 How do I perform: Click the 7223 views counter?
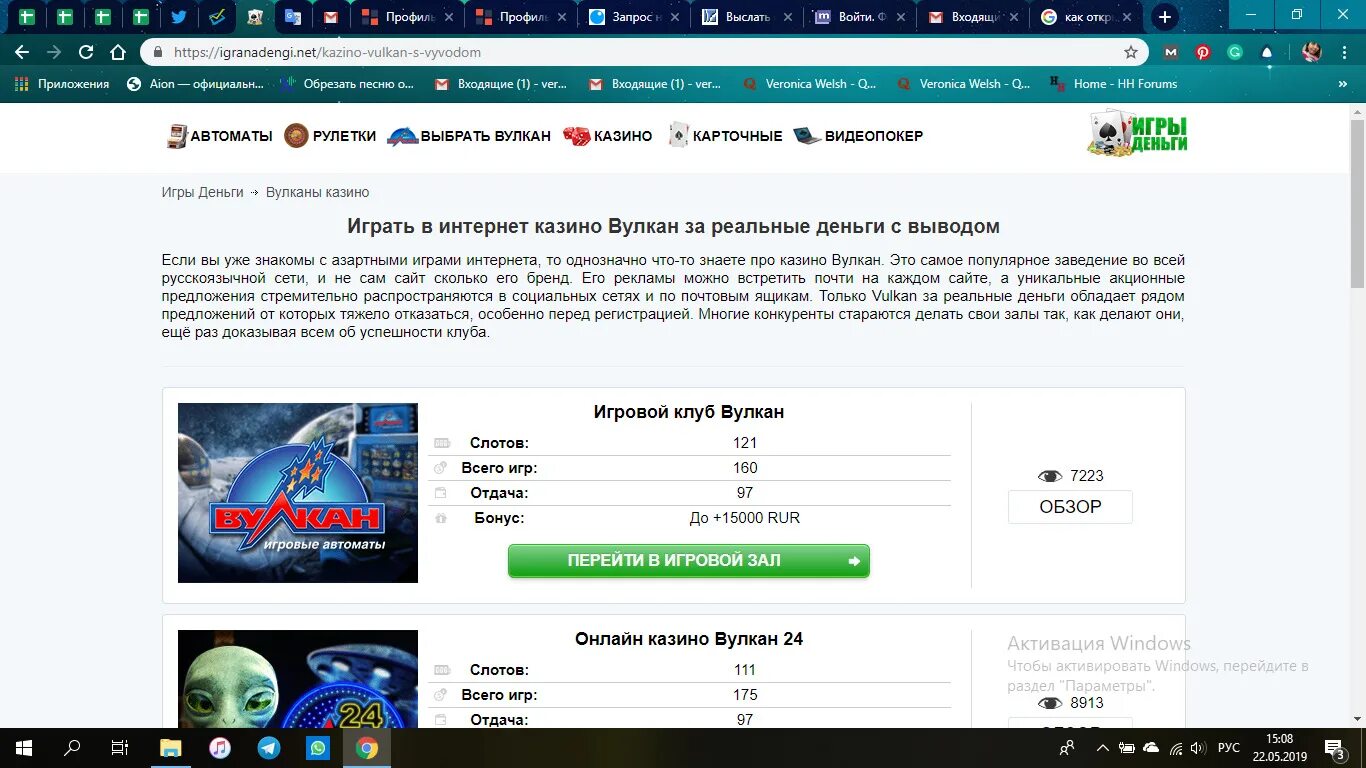click(1070, 476)
